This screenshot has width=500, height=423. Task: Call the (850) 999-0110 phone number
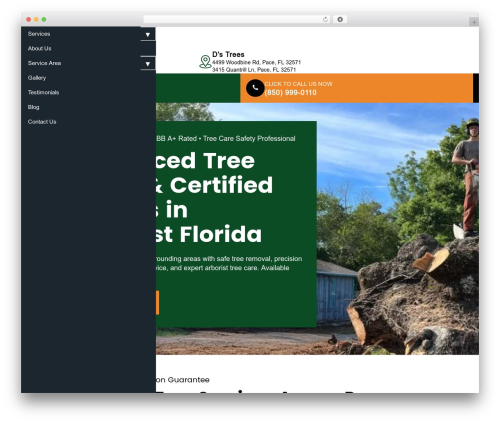tap(290, 93)
